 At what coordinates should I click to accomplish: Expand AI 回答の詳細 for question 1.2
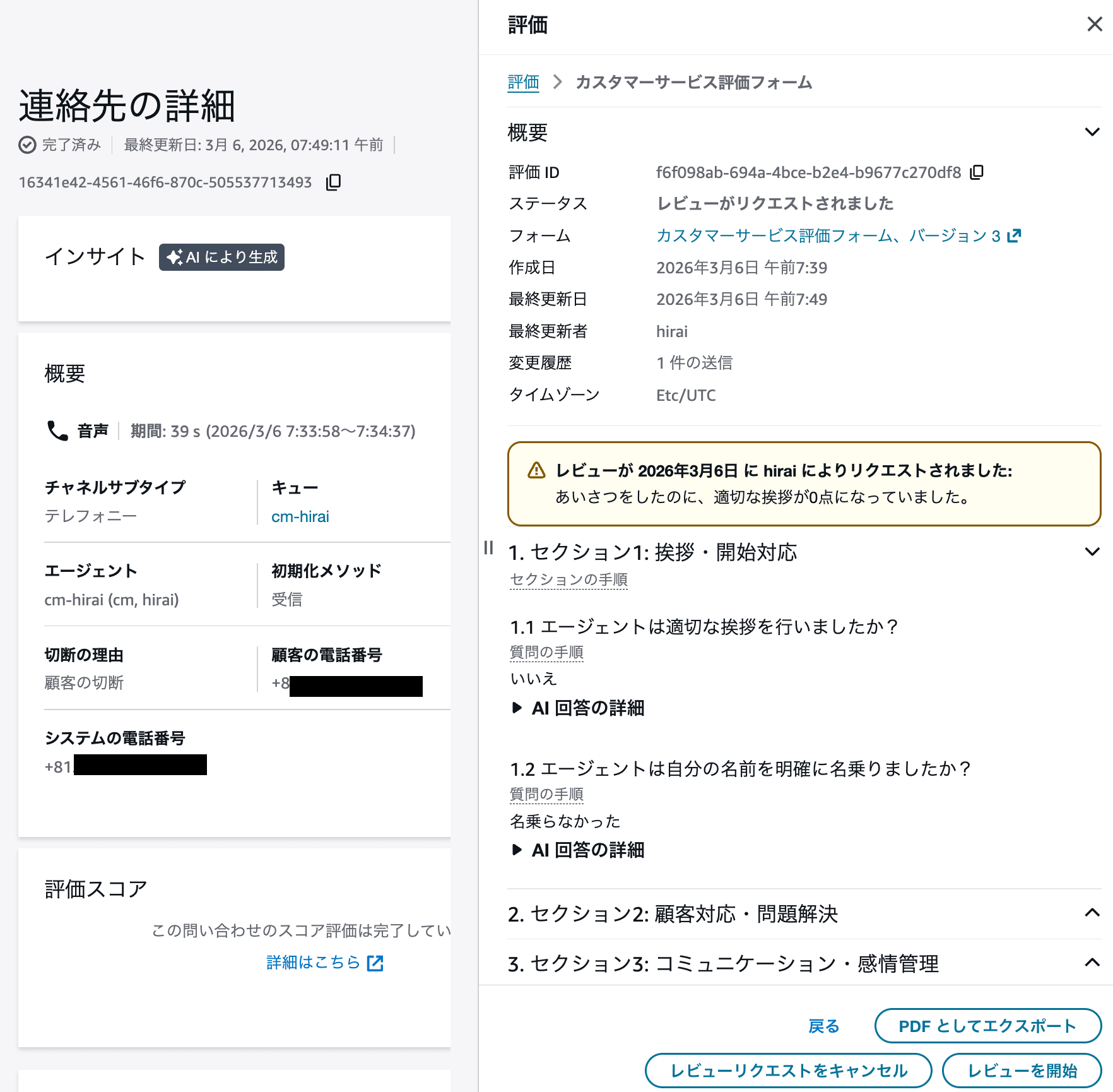tap(575, 850)
